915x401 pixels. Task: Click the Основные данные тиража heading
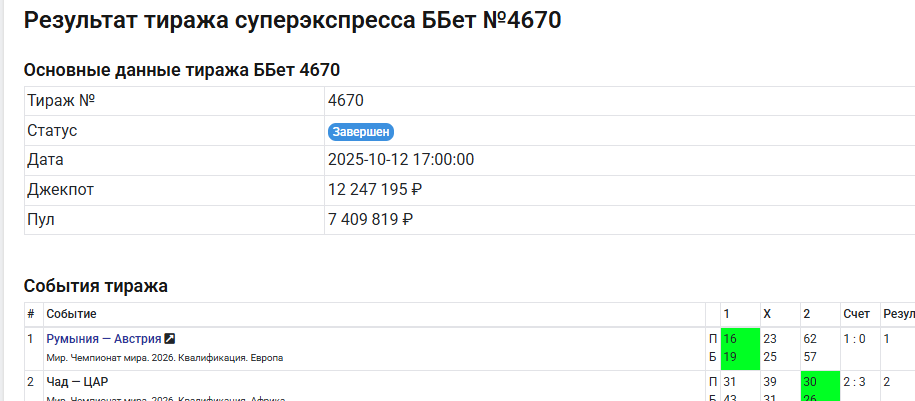pyautogui.click(x=181, y=70)
